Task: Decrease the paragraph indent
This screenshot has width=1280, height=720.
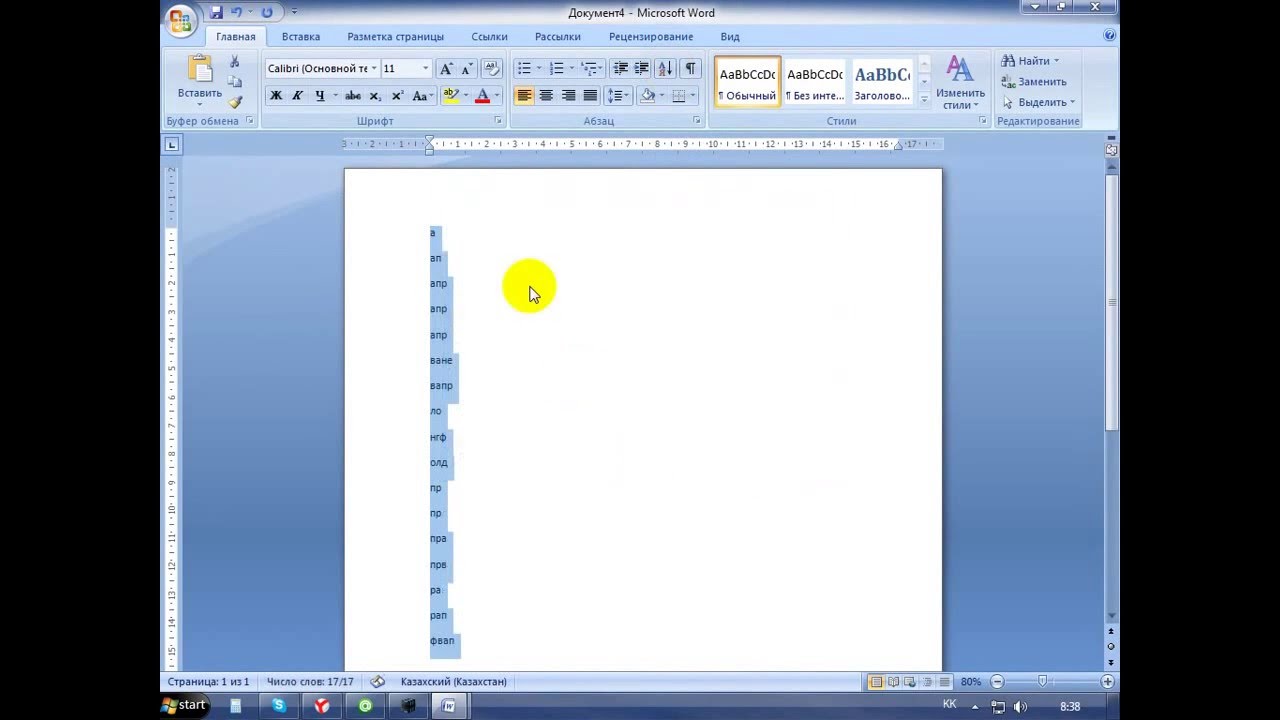Action: tap(620, 68)
